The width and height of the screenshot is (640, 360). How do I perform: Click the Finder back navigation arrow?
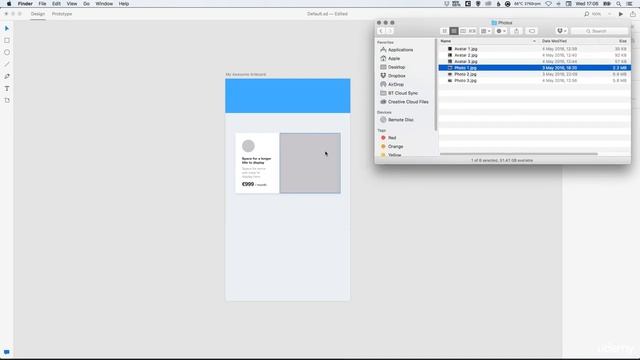pyautogui.click(x=381, y=31)
